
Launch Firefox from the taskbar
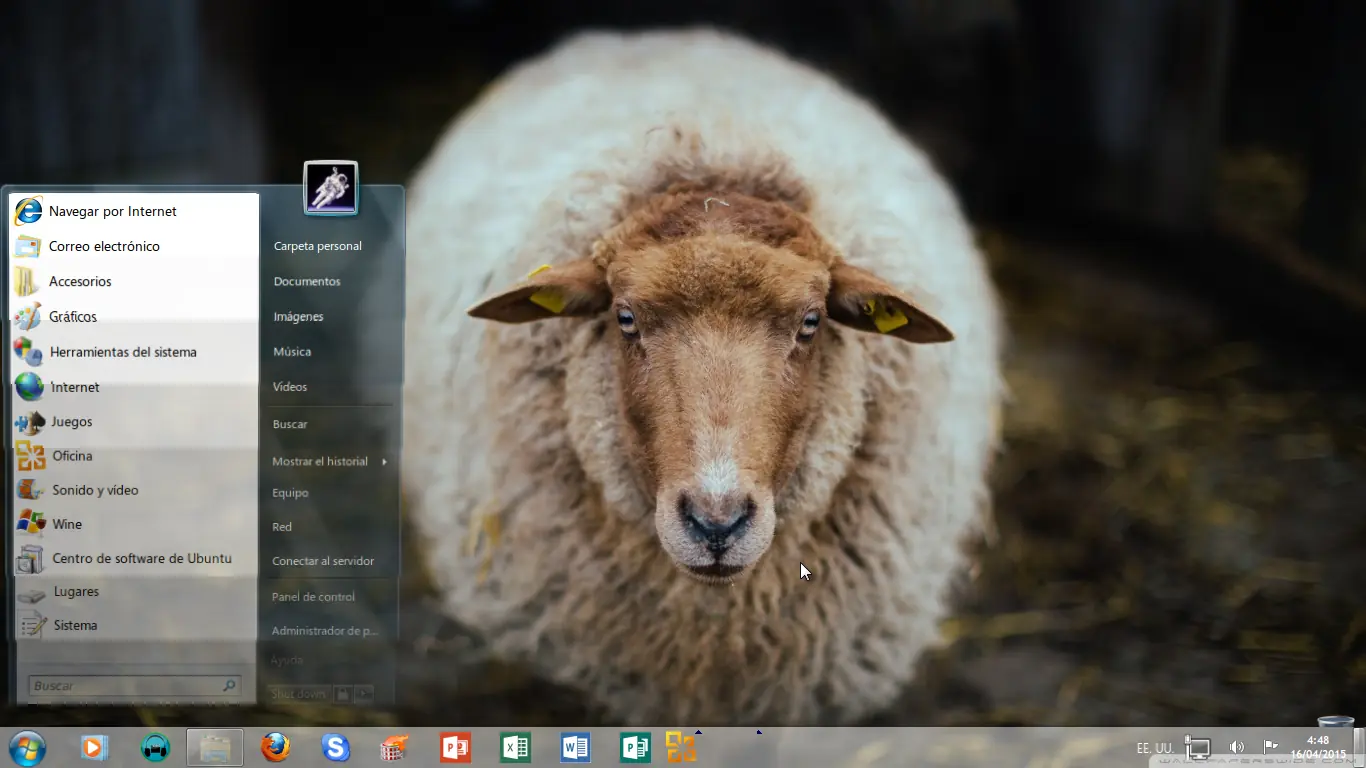275,748
